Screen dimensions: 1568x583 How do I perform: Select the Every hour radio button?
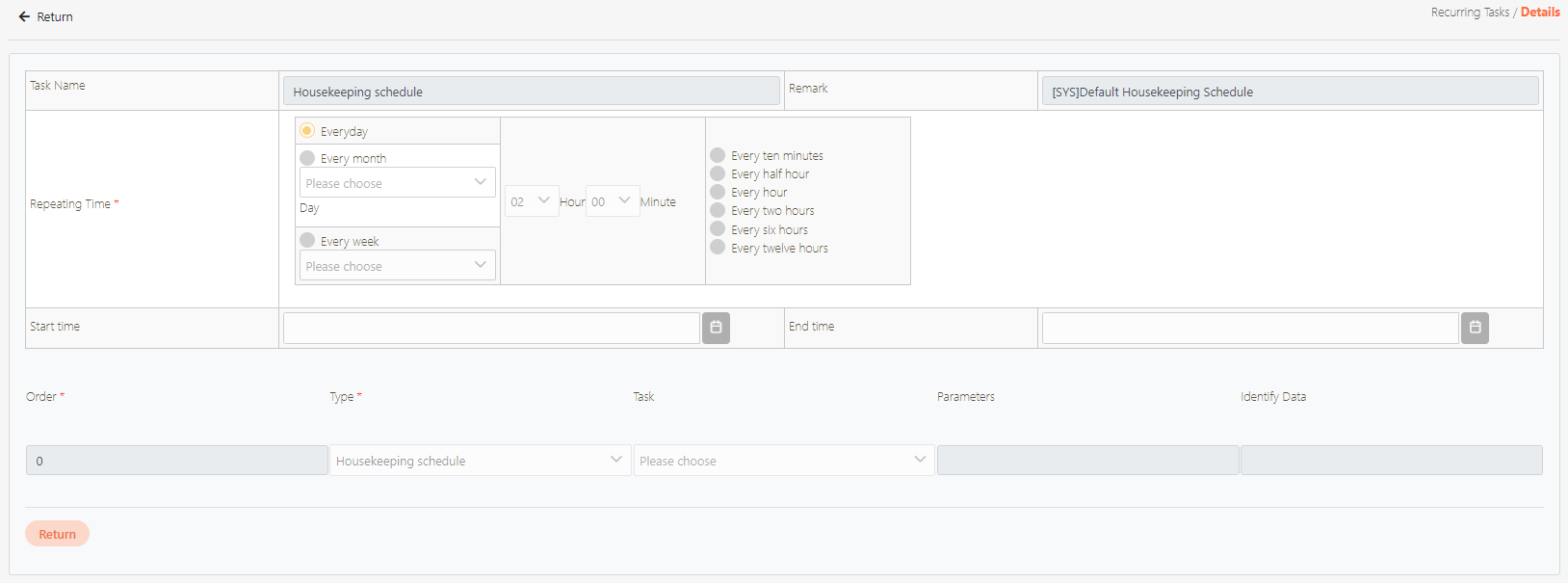718,192
